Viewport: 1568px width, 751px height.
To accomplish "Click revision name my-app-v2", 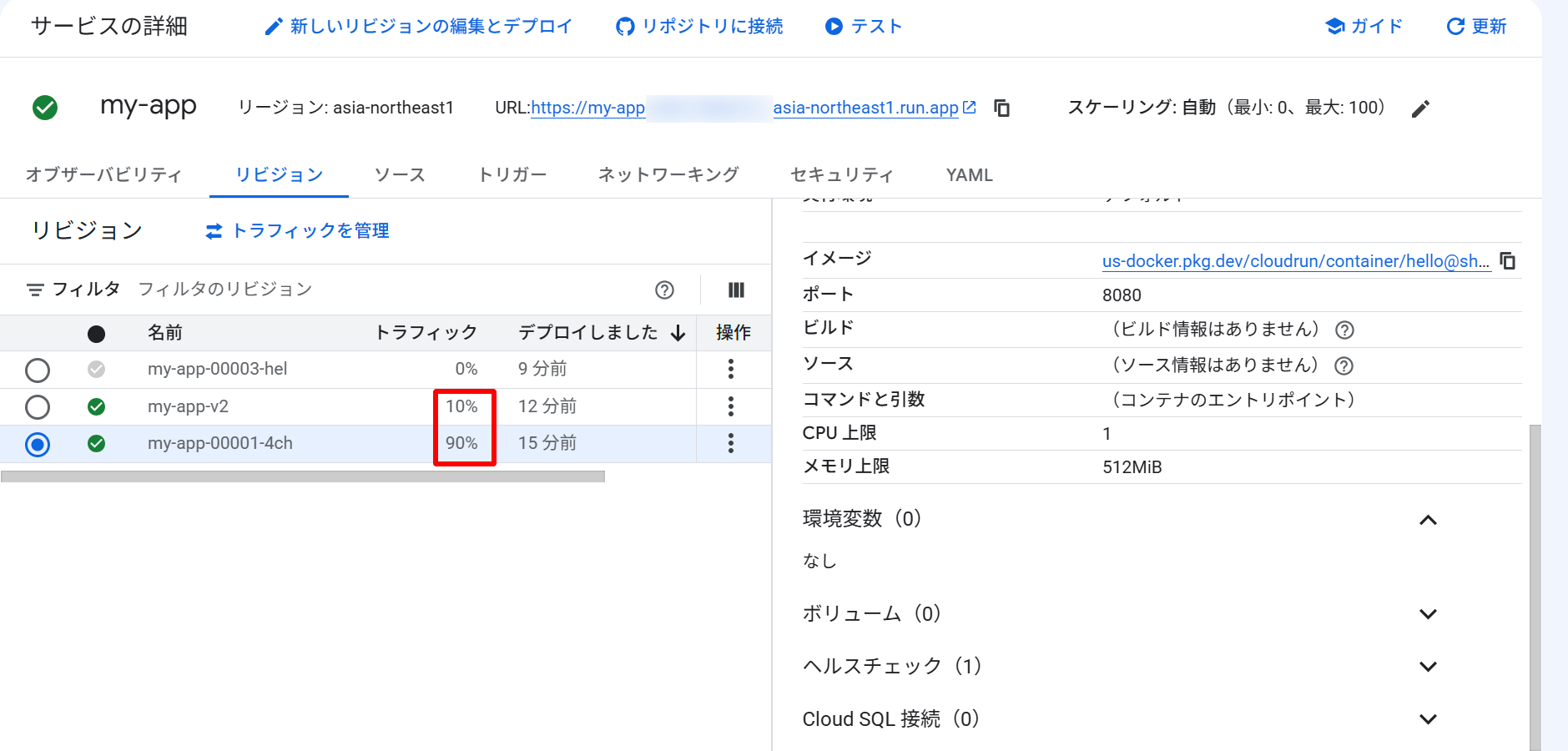I will pos(188,406).
